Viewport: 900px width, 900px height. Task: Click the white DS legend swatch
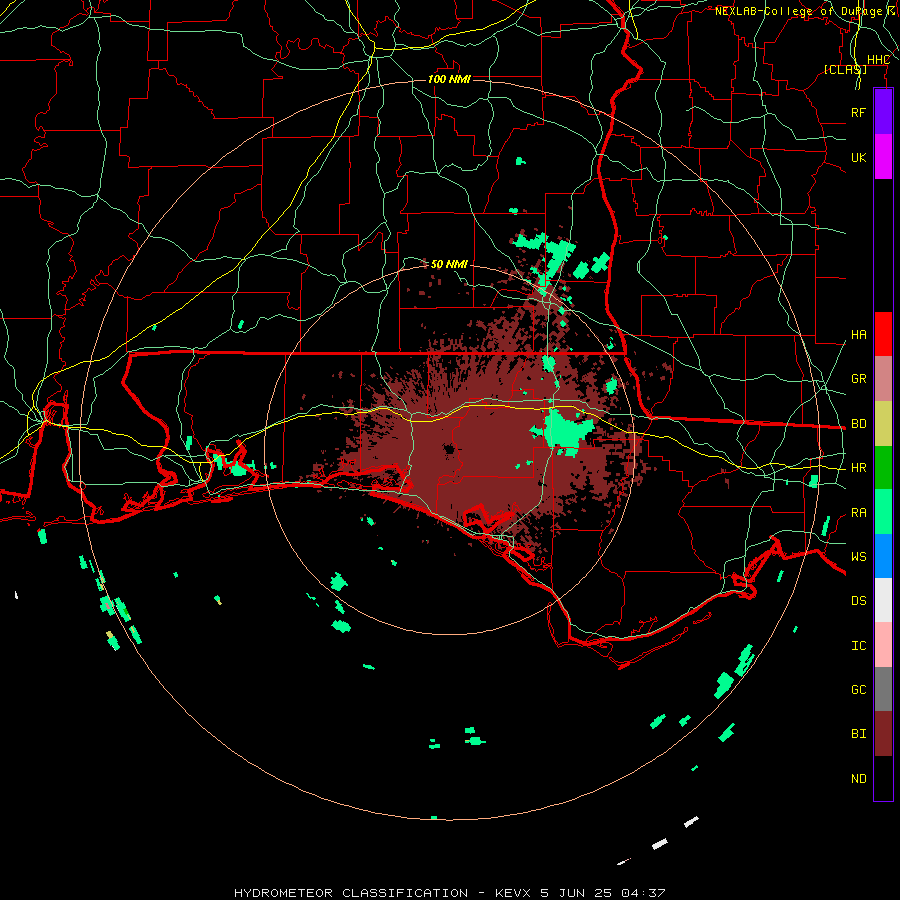click(883, 600)
